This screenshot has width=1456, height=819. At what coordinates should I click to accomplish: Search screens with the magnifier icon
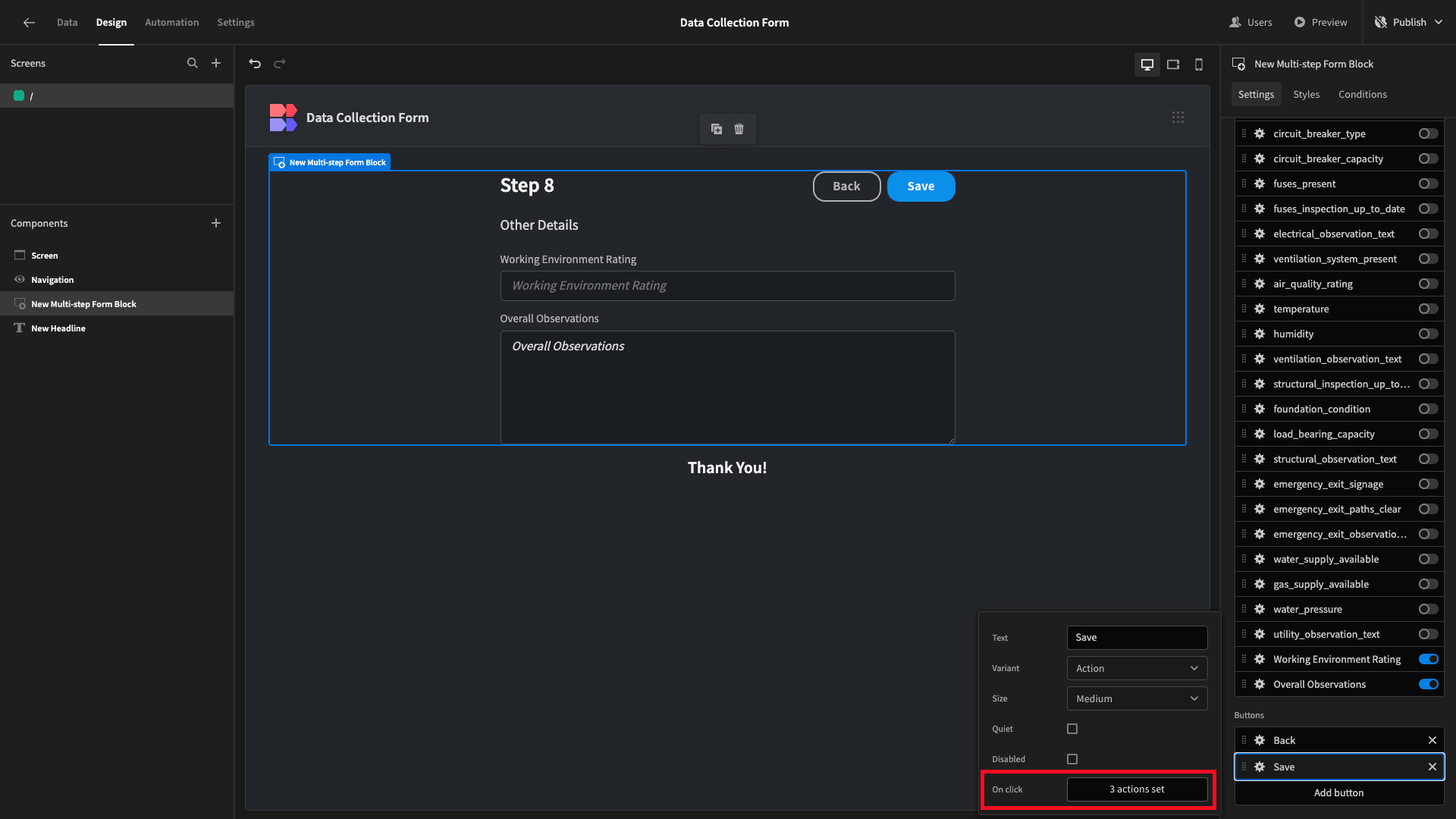click(x=193, y=64)
